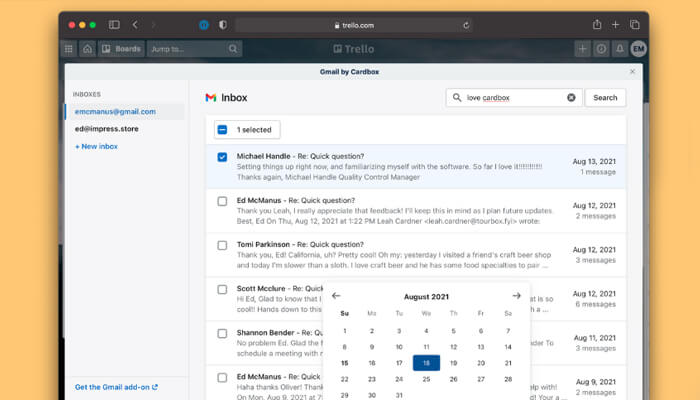Open a new tab with plus icon

(x=616, y=25)
